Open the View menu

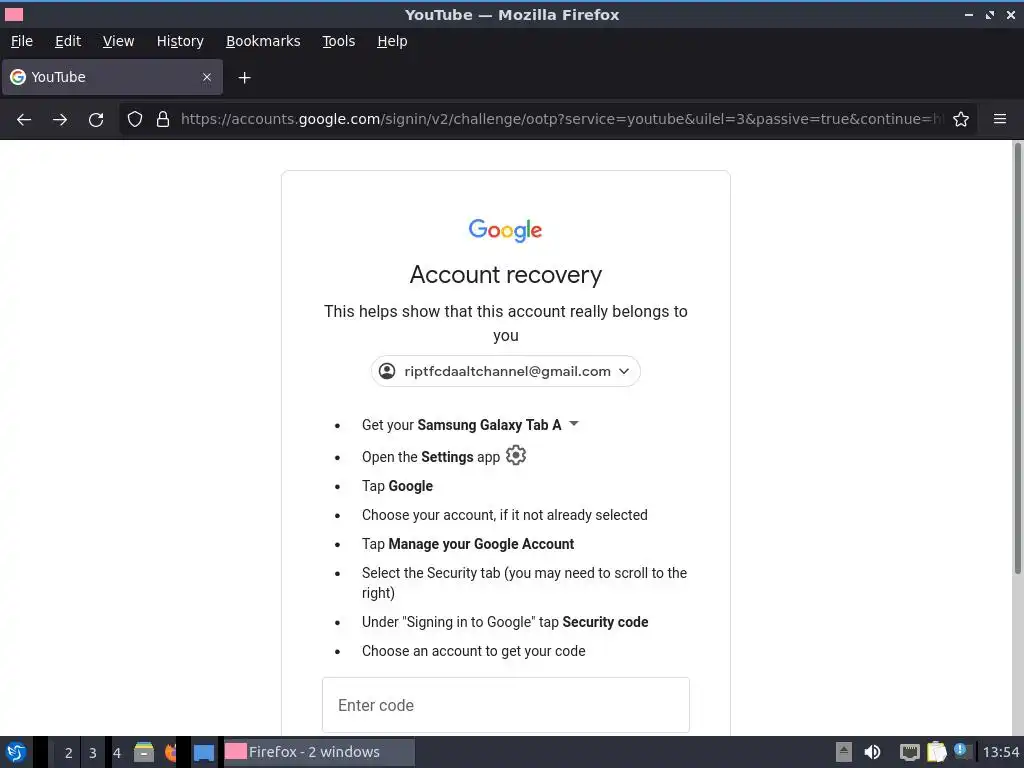pyautogui.click(x=118, y=41)
